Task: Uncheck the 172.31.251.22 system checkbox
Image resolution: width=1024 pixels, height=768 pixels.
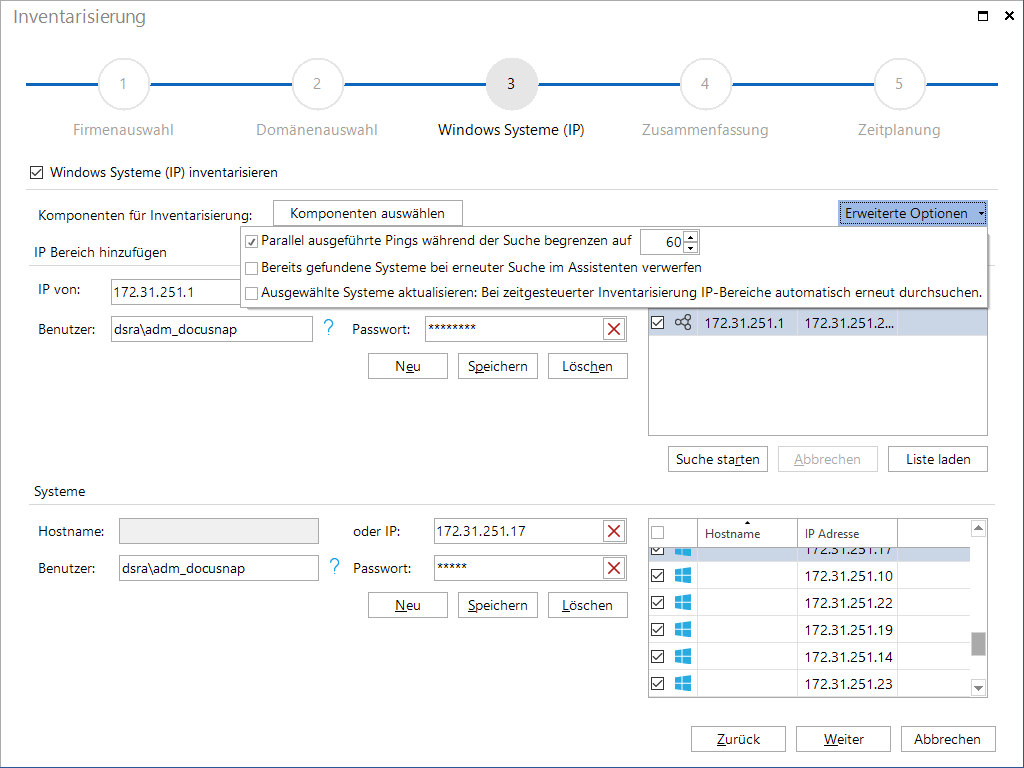Action: click(x=658, y=602)
